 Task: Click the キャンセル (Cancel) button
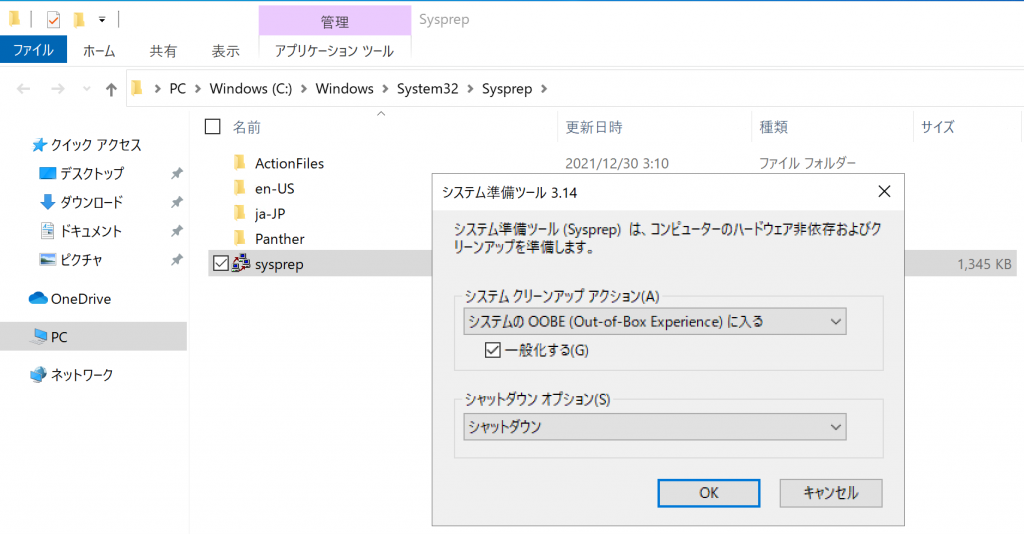pyautogui.click(x=831, y=493)
